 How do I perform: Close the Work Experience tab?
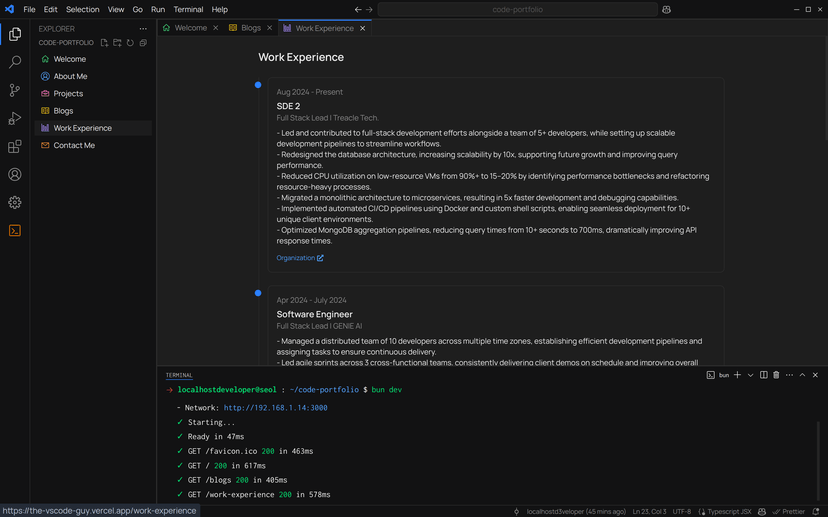coord(362,28)
